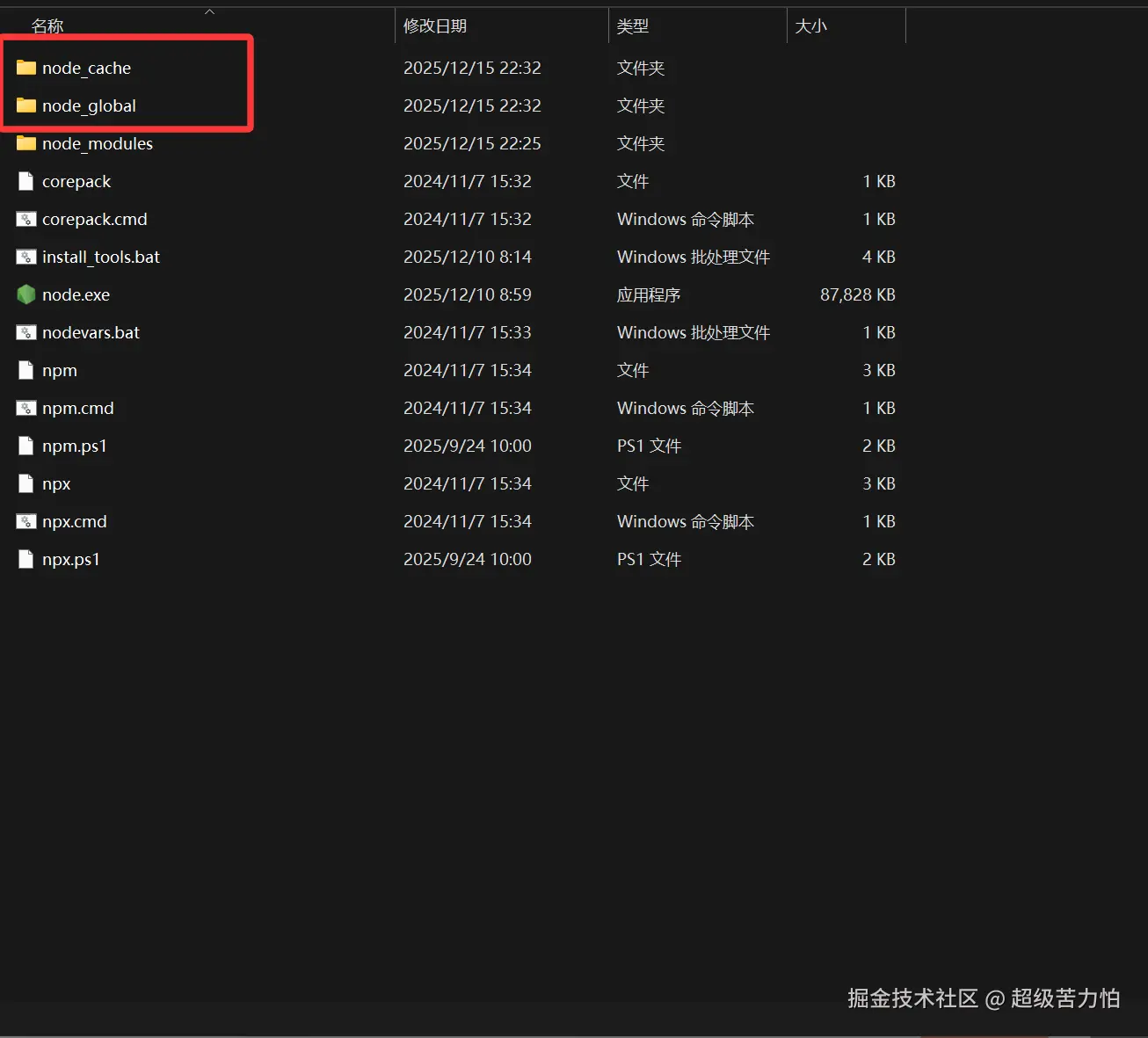Screen dimensions: 1148x1038
Task: Click the npm.ps1 file icon
Action: coord(26,446)
